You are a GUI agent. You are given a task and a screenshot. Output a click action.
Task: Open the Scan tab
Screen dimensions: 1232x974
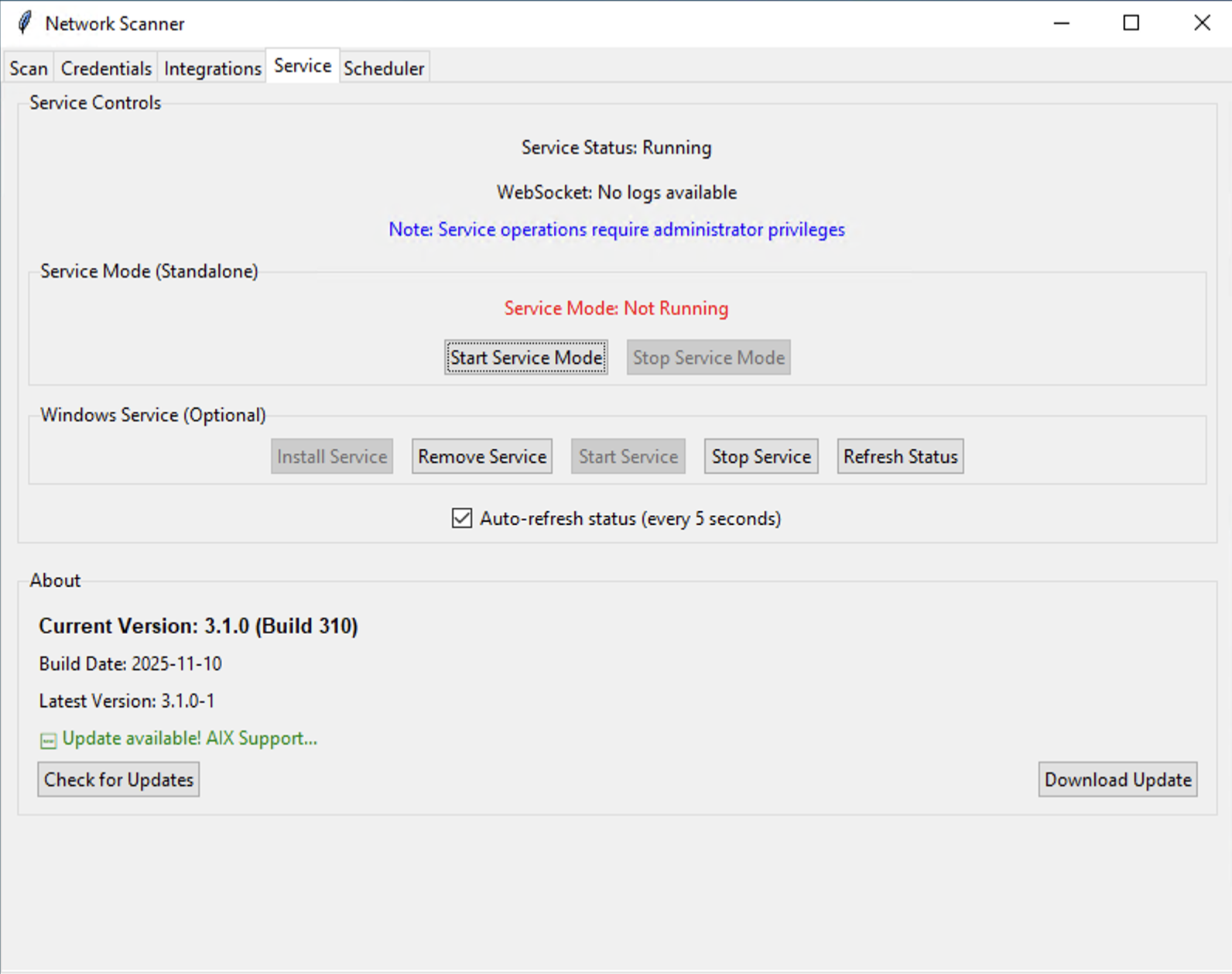click(x=29, y=68)
